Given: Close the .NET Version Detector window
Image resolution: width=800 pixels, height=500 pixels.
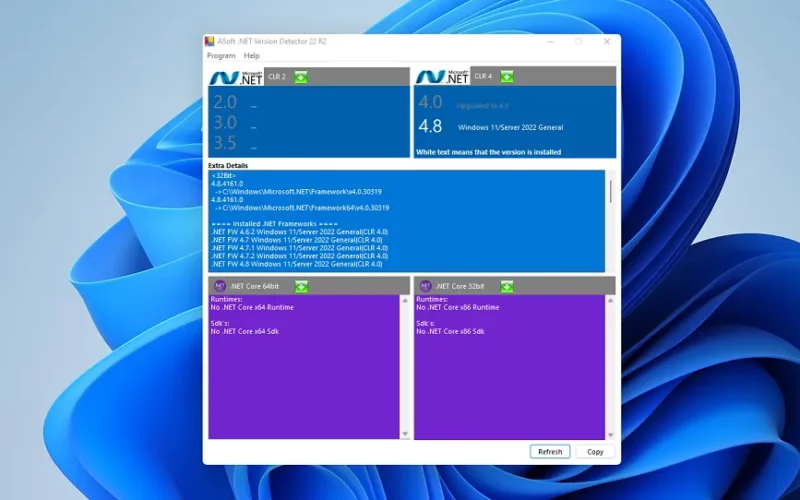Looking at the screenshot, I should [x=607, y=41].
